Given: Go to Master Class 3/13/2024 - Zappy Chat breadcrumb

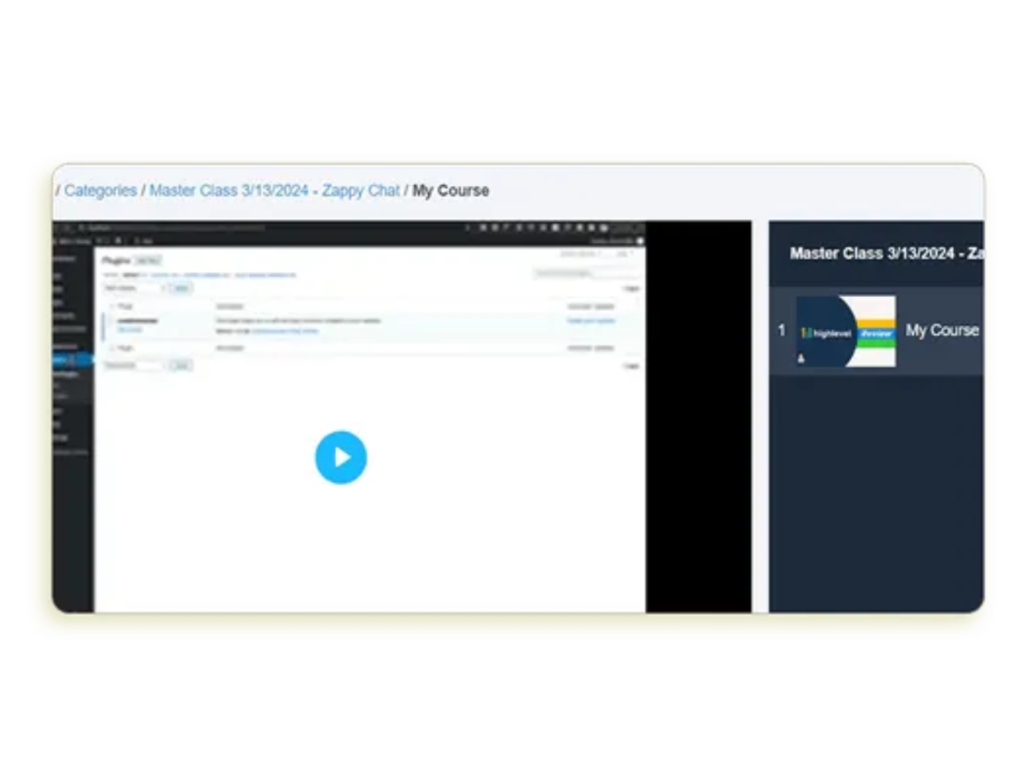Looking at the screenshot, I should (x=274, y=190).
